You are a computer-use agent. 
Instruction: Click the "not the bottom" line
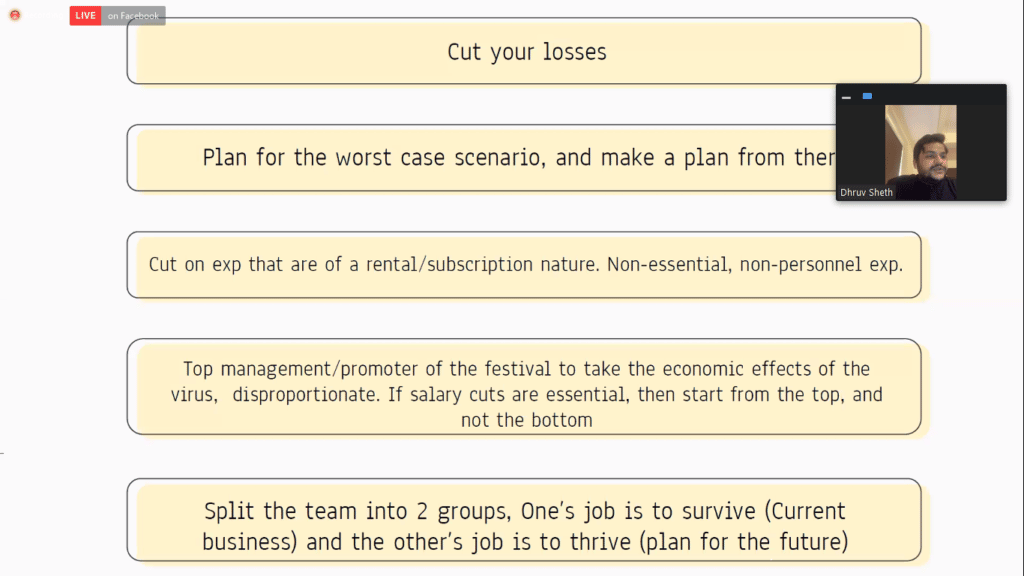[526, 420]
